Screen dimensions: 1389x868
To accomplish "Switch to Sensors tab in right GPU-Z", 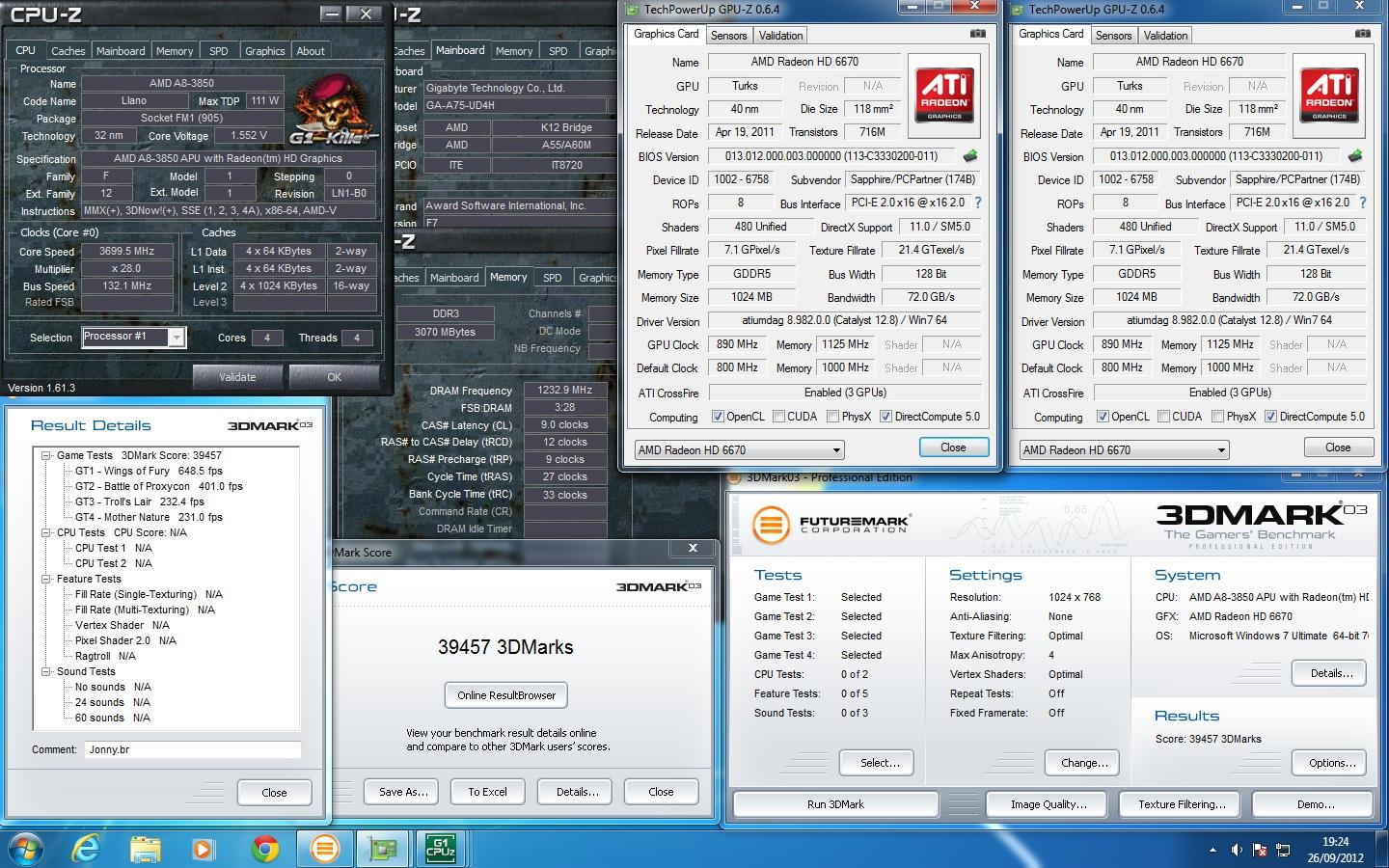I will pyautogui.click(x=1114, y=36).
